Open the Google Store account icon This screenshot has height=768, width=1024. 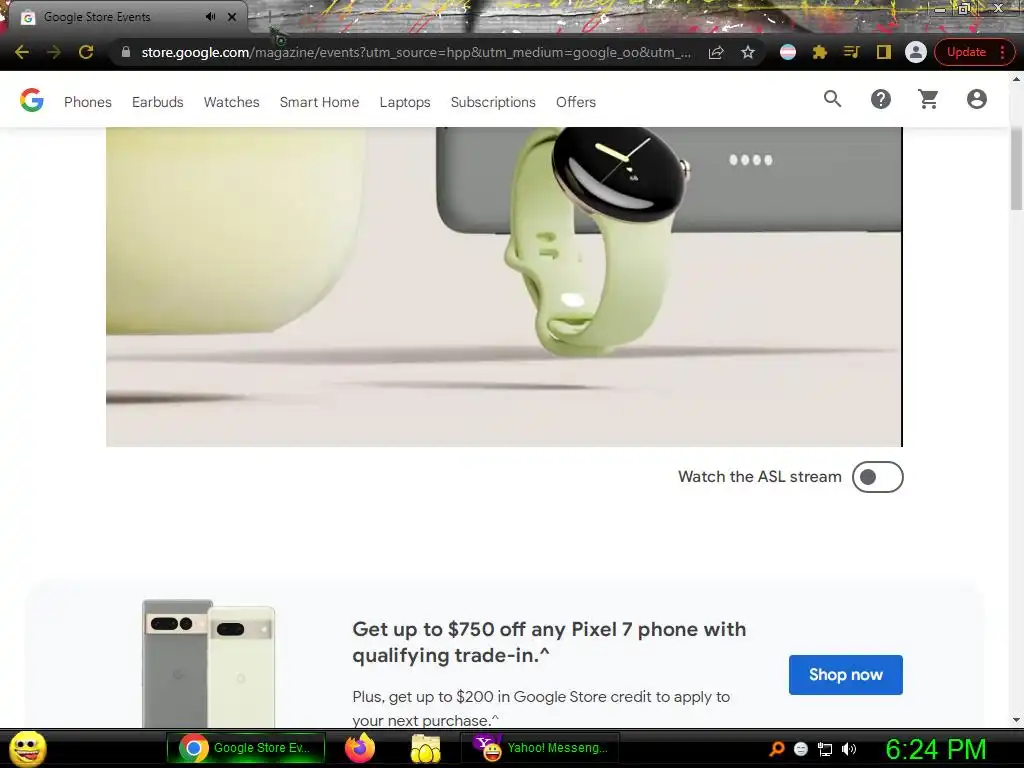coord(976,99)
